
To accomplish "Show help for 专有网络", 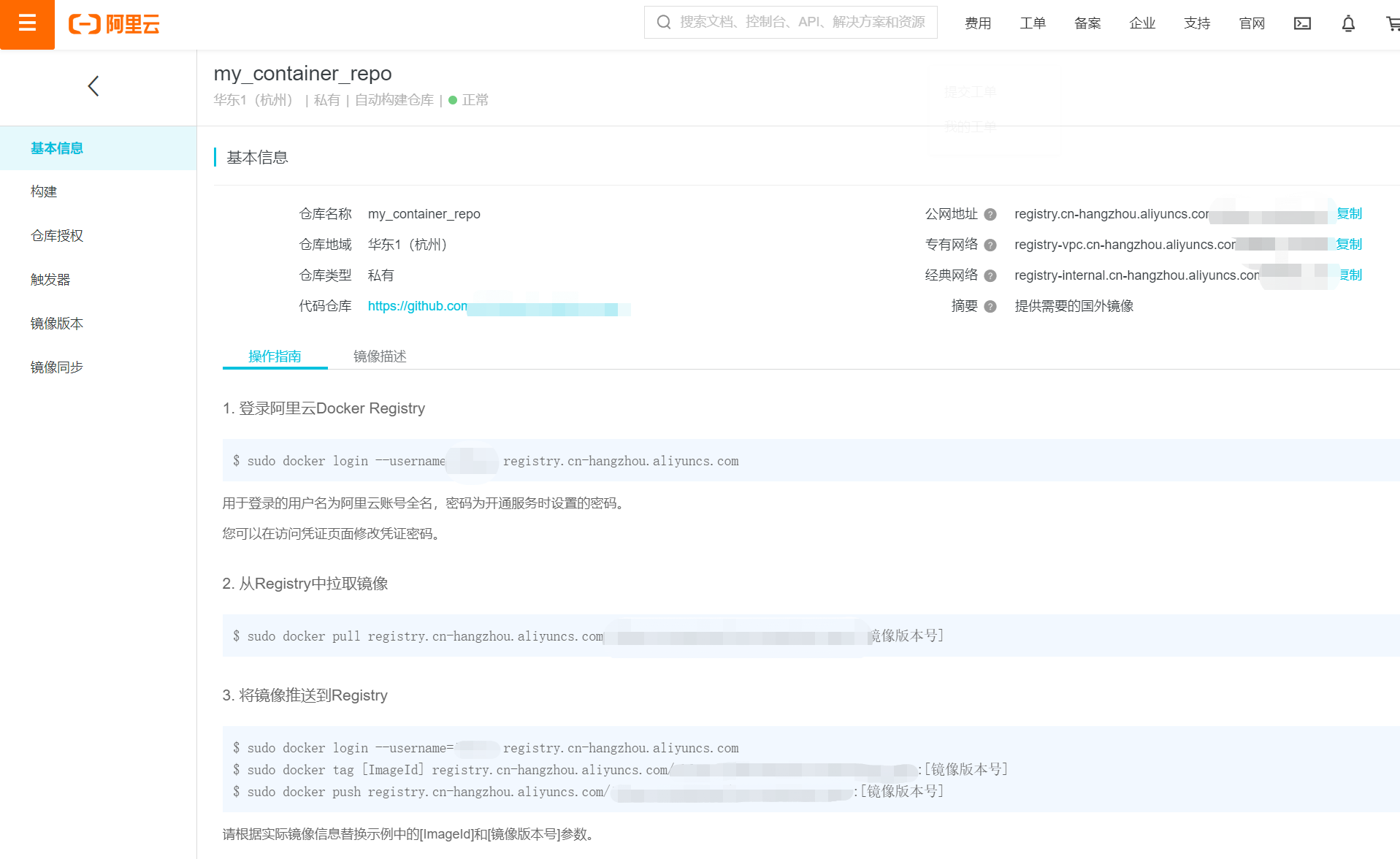I will pos(990,245).
